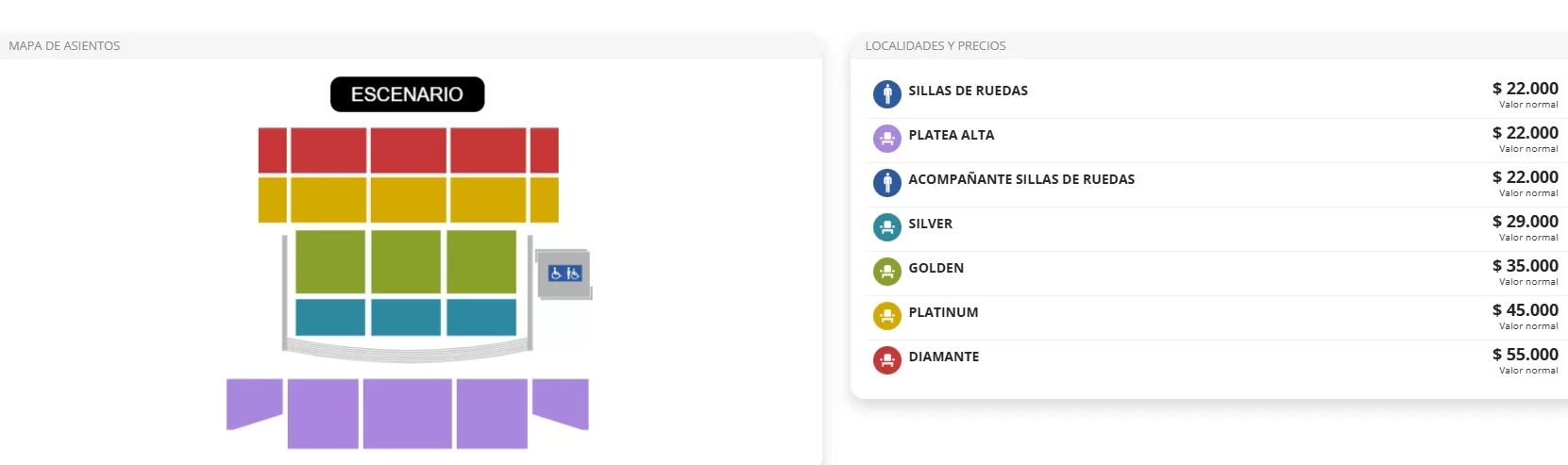Click the leftmost angled purple Platea Alta section
The height and width of the screenshot is (465, 1568).
(254, 401)
